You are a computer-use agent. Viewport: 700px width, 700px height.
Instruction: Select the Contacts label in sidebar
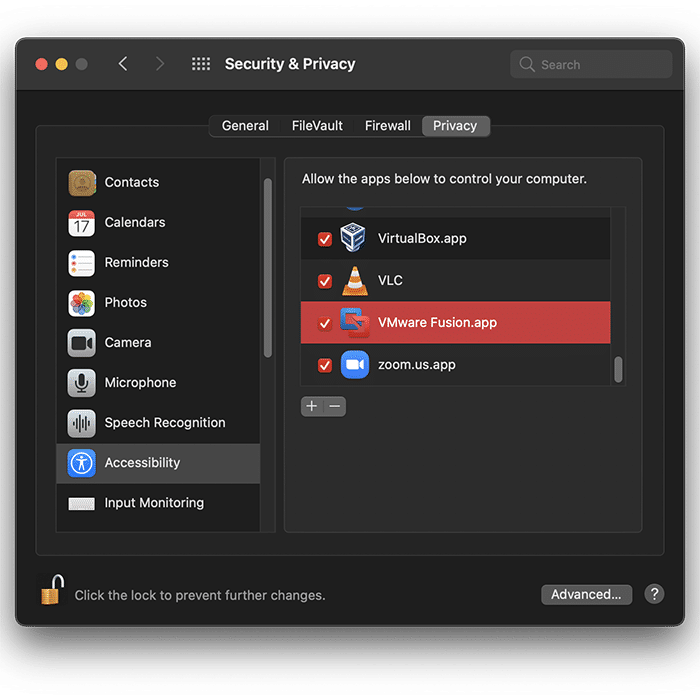point(132,183)
